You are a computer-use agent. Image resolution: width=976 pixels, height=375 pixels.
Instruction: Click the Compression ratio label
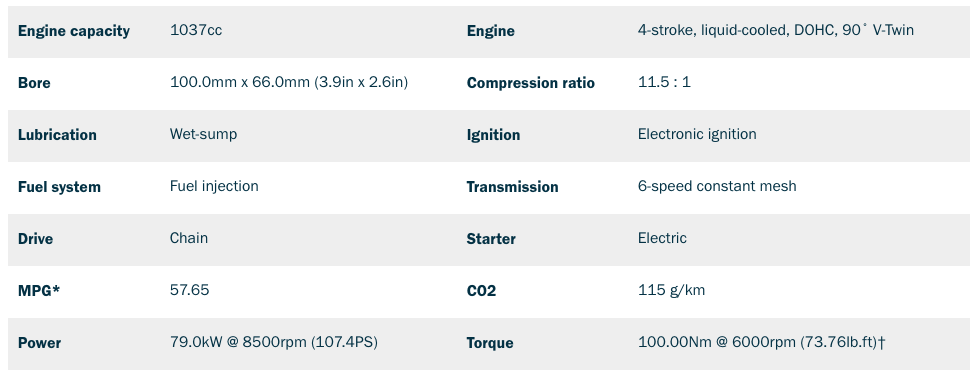530,83
